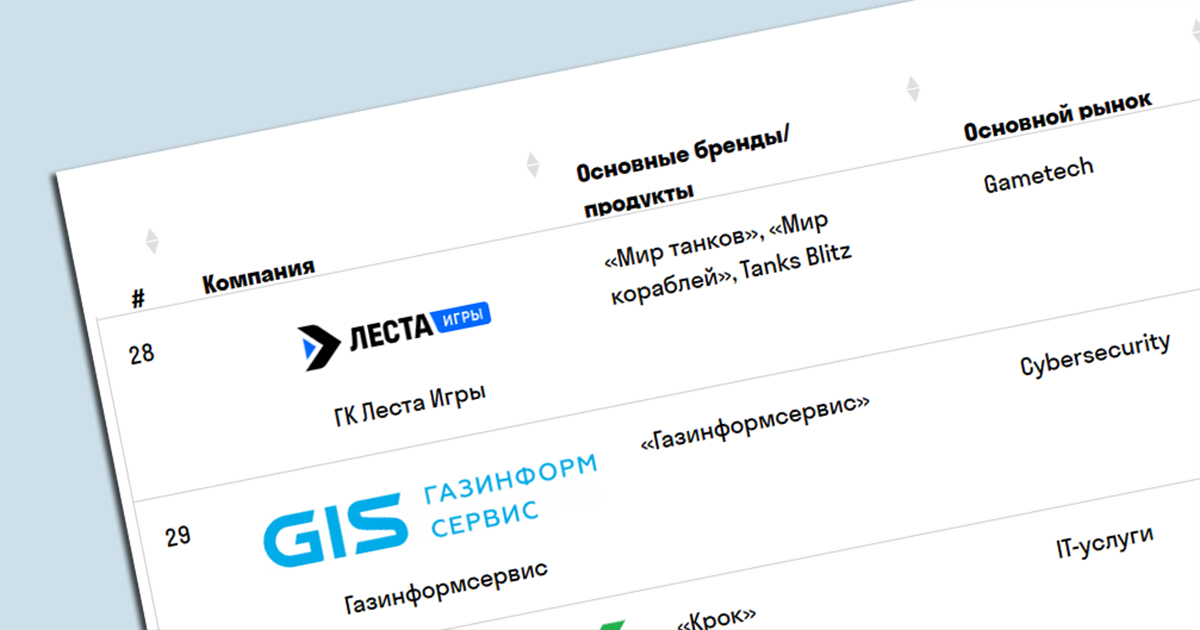
Task: Select the Gametech market cell
Action: point(1038,175)
